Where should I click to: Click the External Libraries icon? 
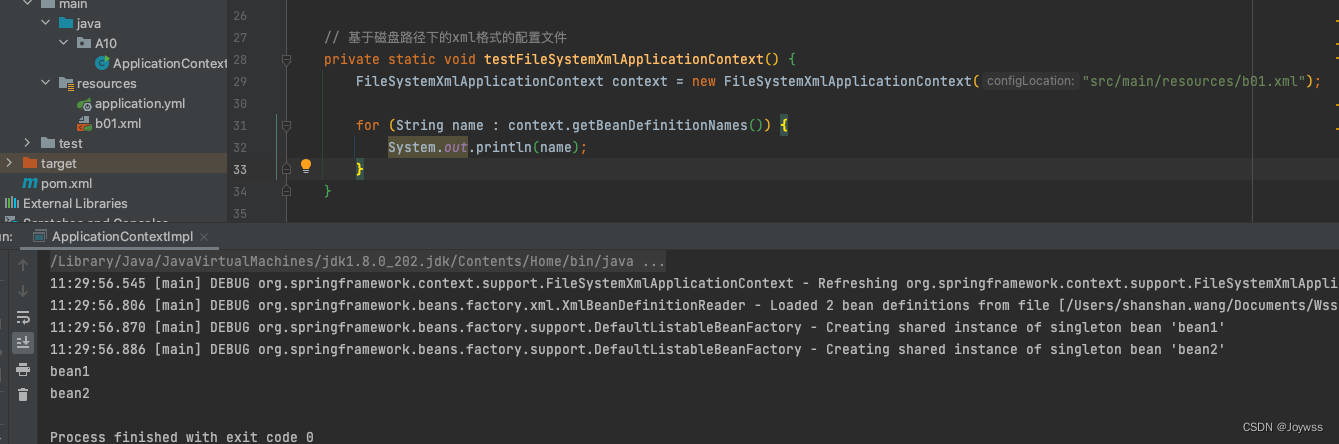[12, 203]
